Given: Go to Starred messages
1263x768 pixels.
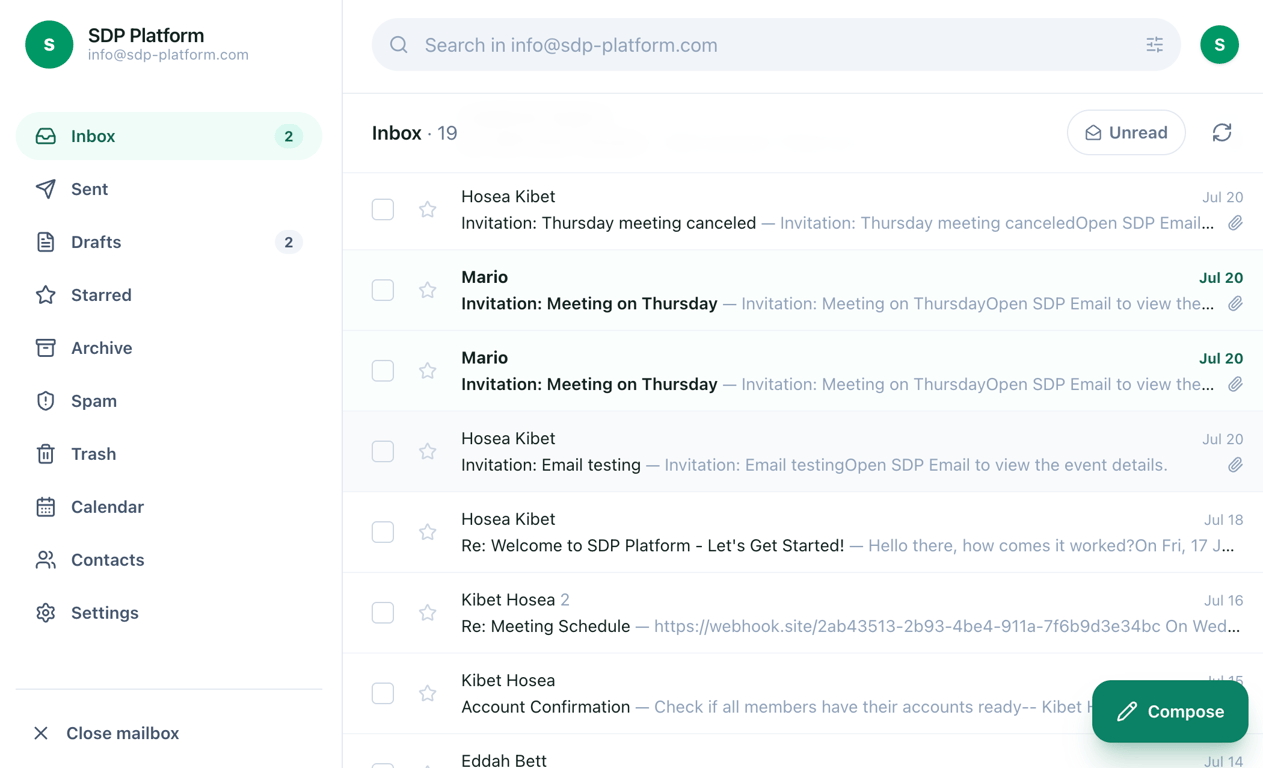Looking at the screenshot, I should pyautogui.click(x=169, y=295).
